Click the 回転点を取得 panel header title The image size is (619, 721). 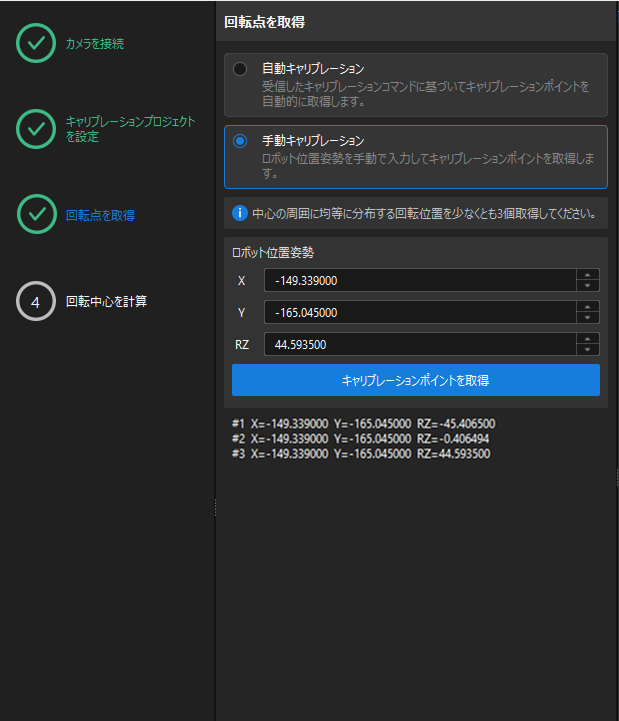[x=264, y=22]
